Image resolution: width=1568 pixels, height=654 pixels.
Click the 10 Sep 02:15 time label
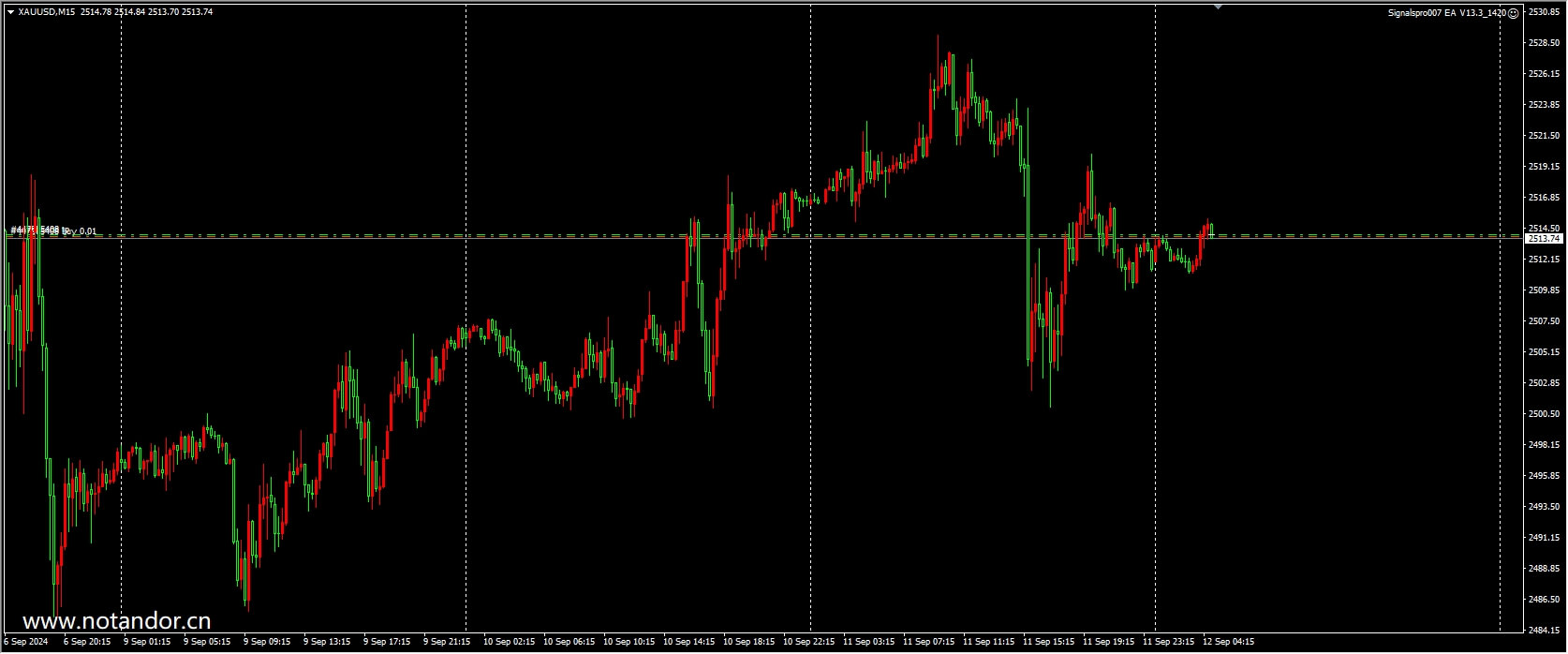point(510,643)
